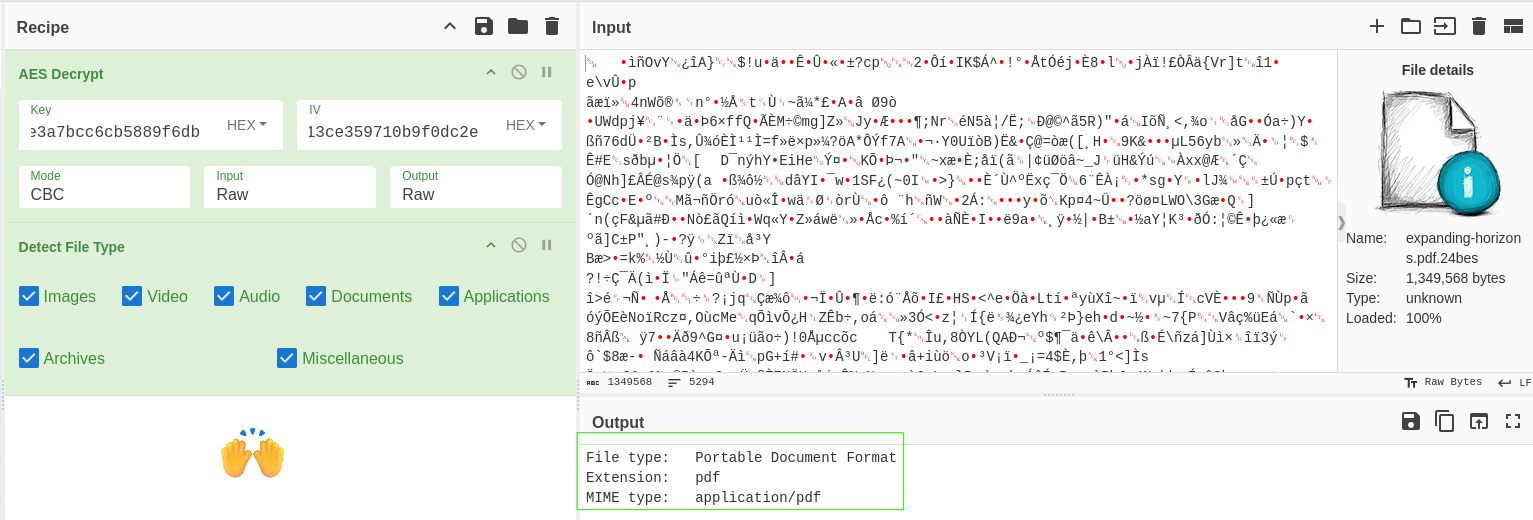Viewport: 1533px width, 520px height.
Task: Uncheck the Archives checkbox
Action: click(29, 358)
